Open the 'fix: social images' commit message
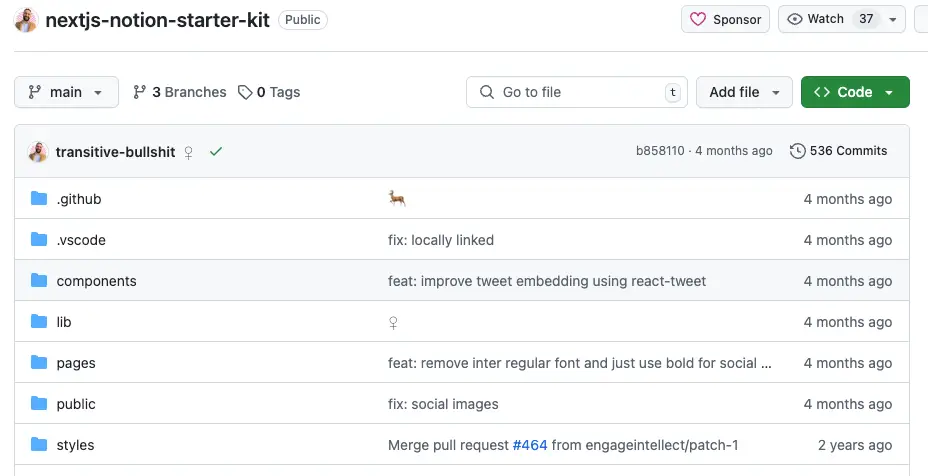This screenshot has height=476, width=928. pyautogui.click(x=443, y=404)
